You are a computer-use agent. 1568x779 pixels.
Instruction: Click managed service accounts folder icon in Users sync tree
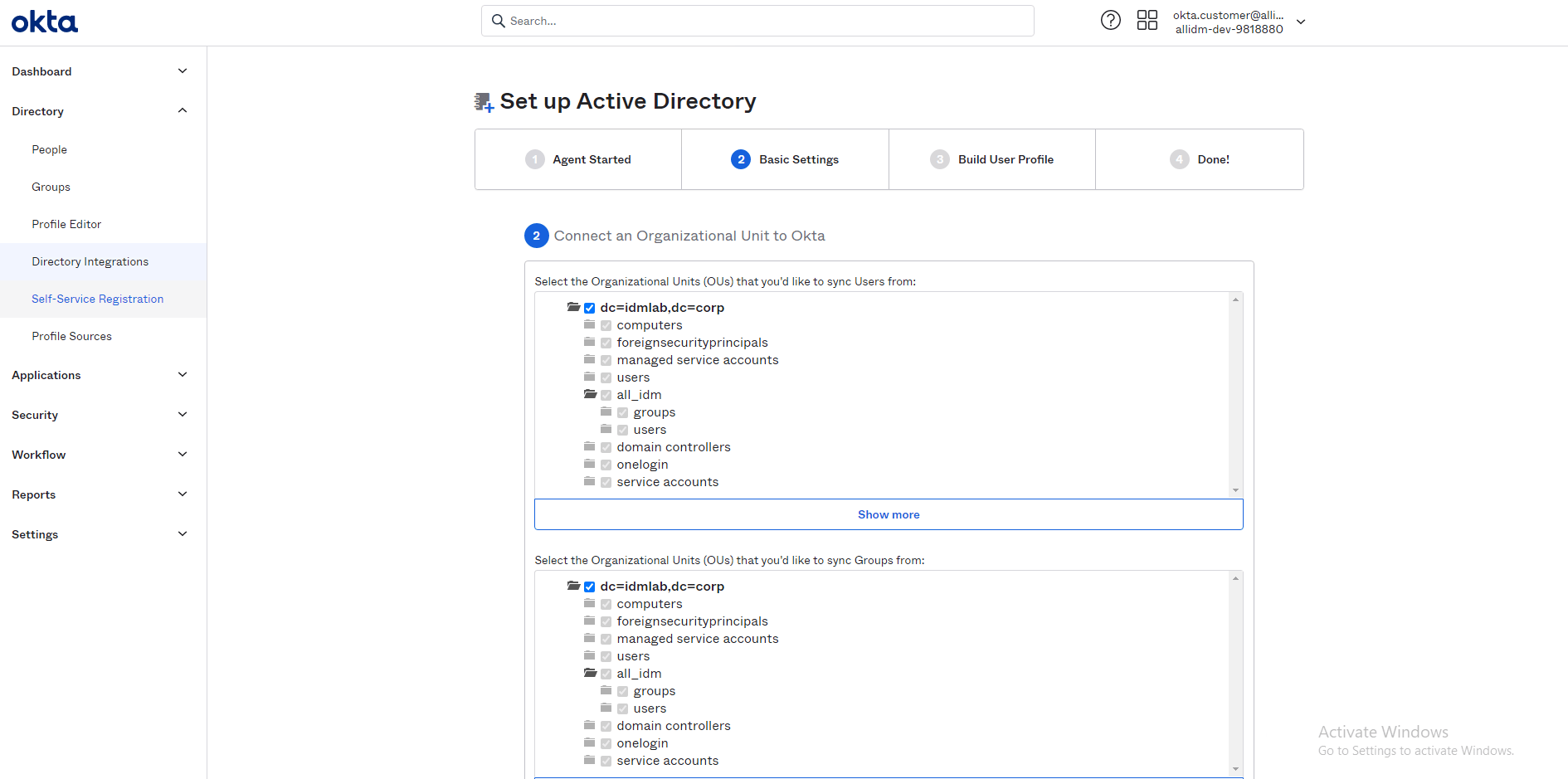pyautogui.click(x=589, y=359)
